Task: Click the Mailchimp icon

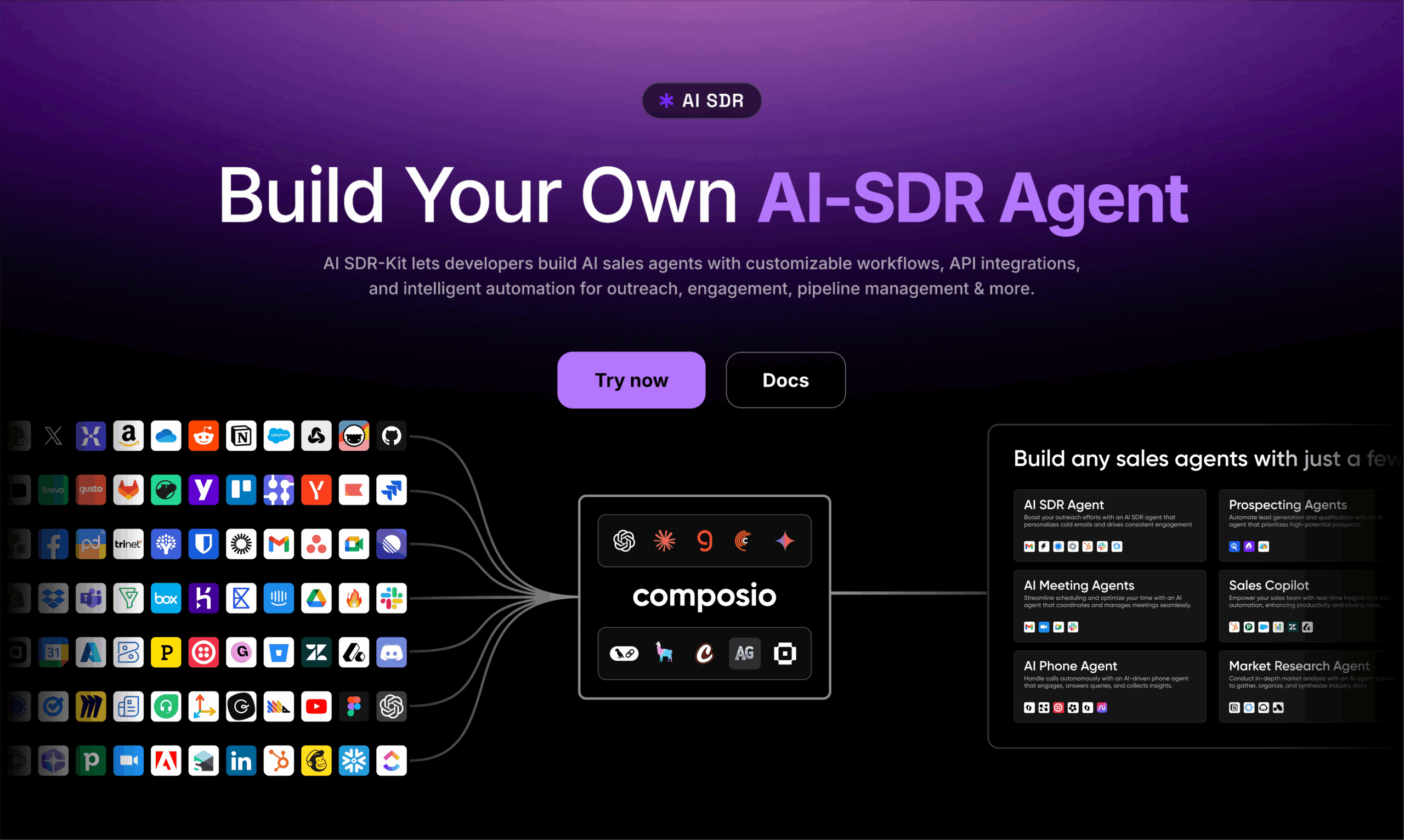Action: click(x=316, y=760)
